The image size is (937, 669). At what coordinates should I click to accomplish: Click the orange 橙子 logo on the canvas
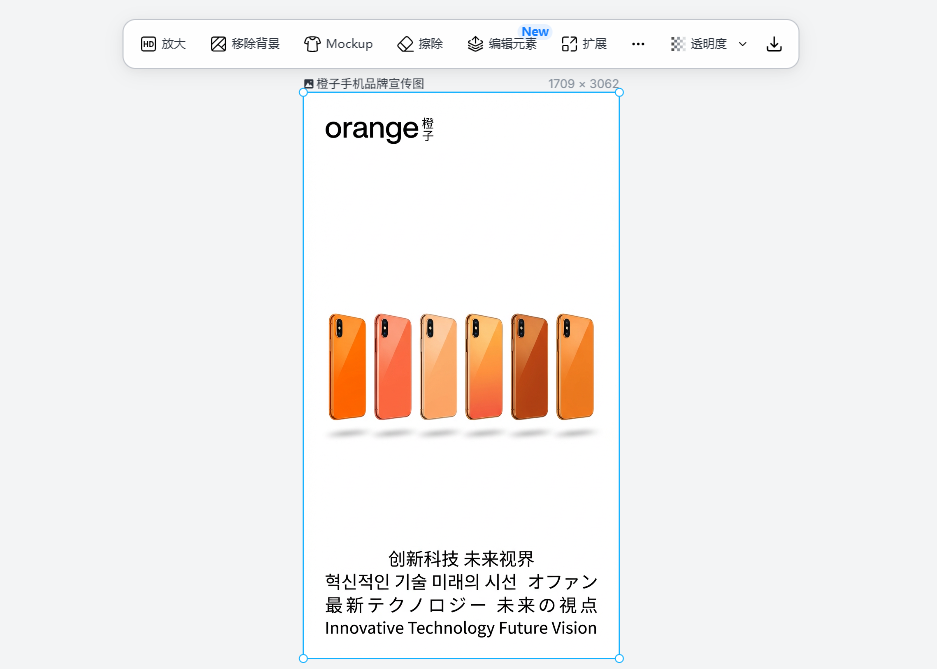pyautogui.click(x=379, y=129)
